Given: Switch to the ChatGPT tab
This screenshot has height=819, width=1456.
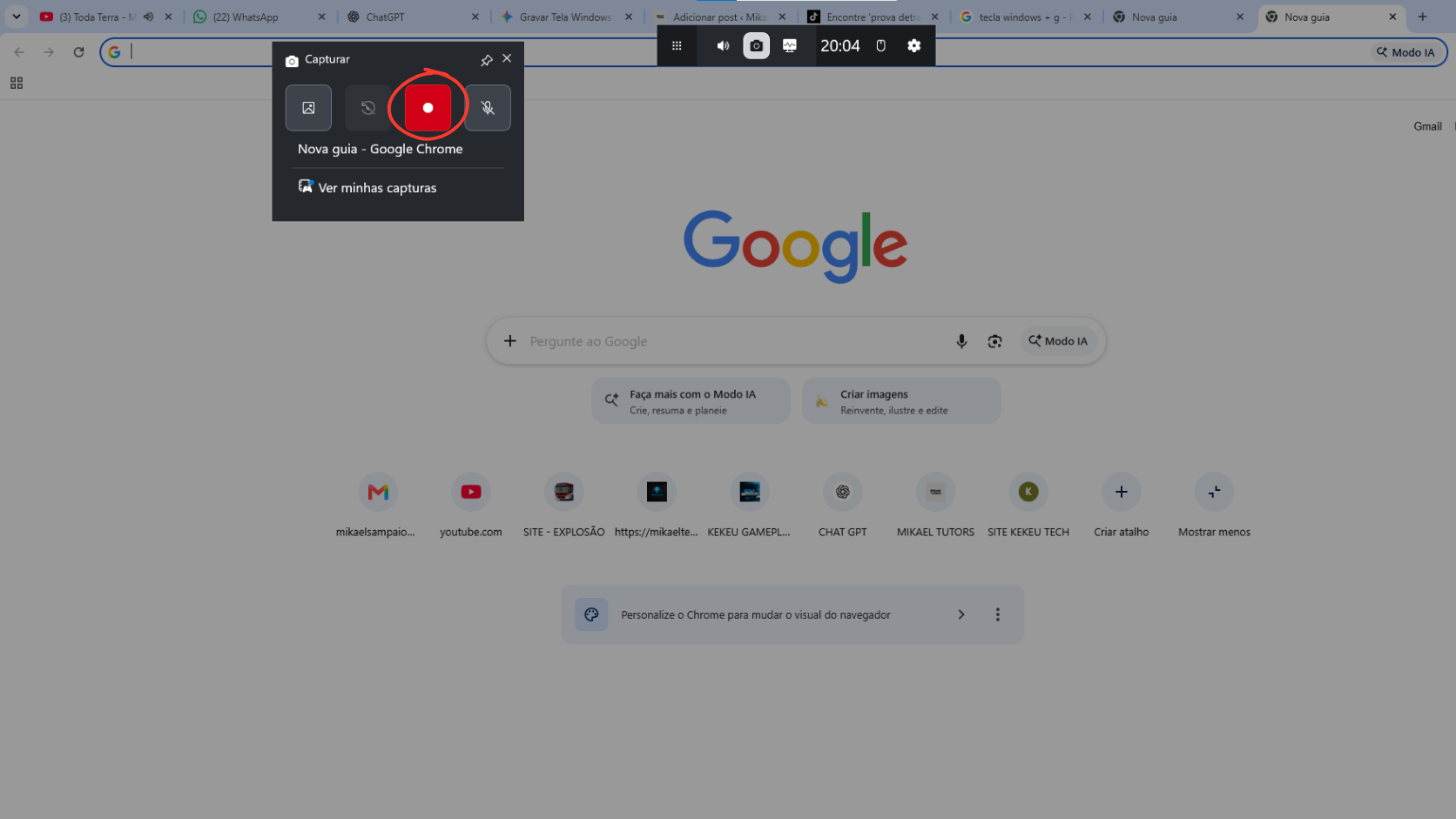Looking at the screenshot, I should point(414,17).
